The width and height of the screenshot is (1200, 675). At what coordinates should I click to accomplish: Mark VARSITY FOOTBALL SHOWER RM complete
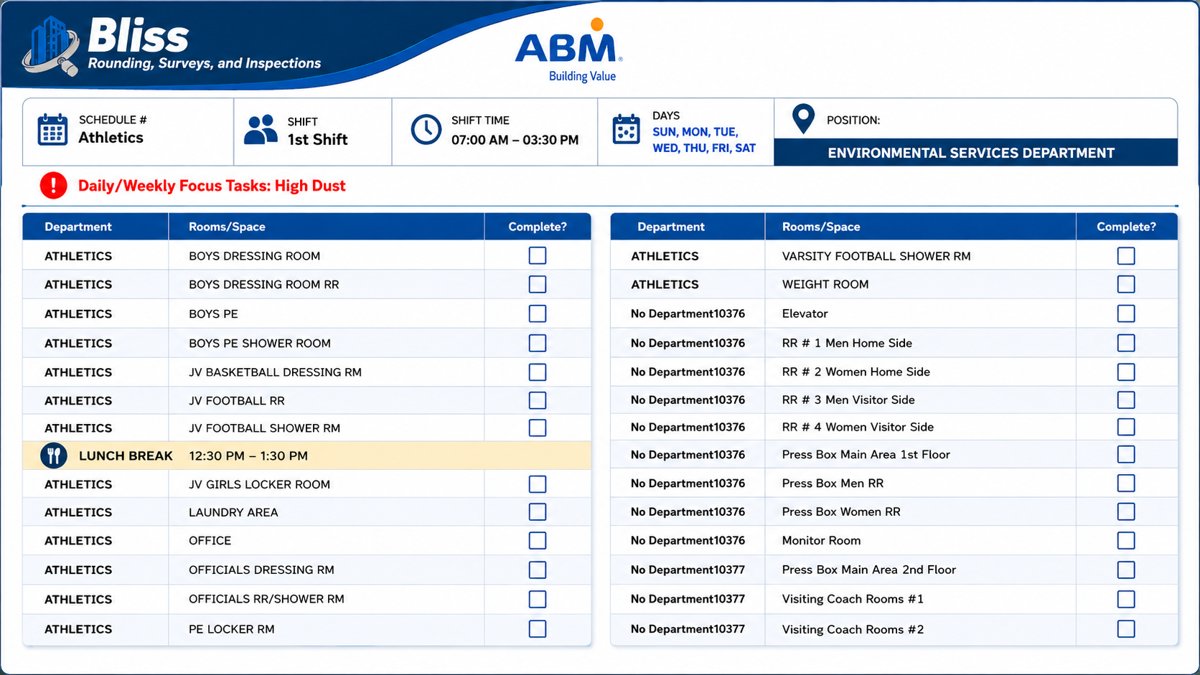(1126, 256)
